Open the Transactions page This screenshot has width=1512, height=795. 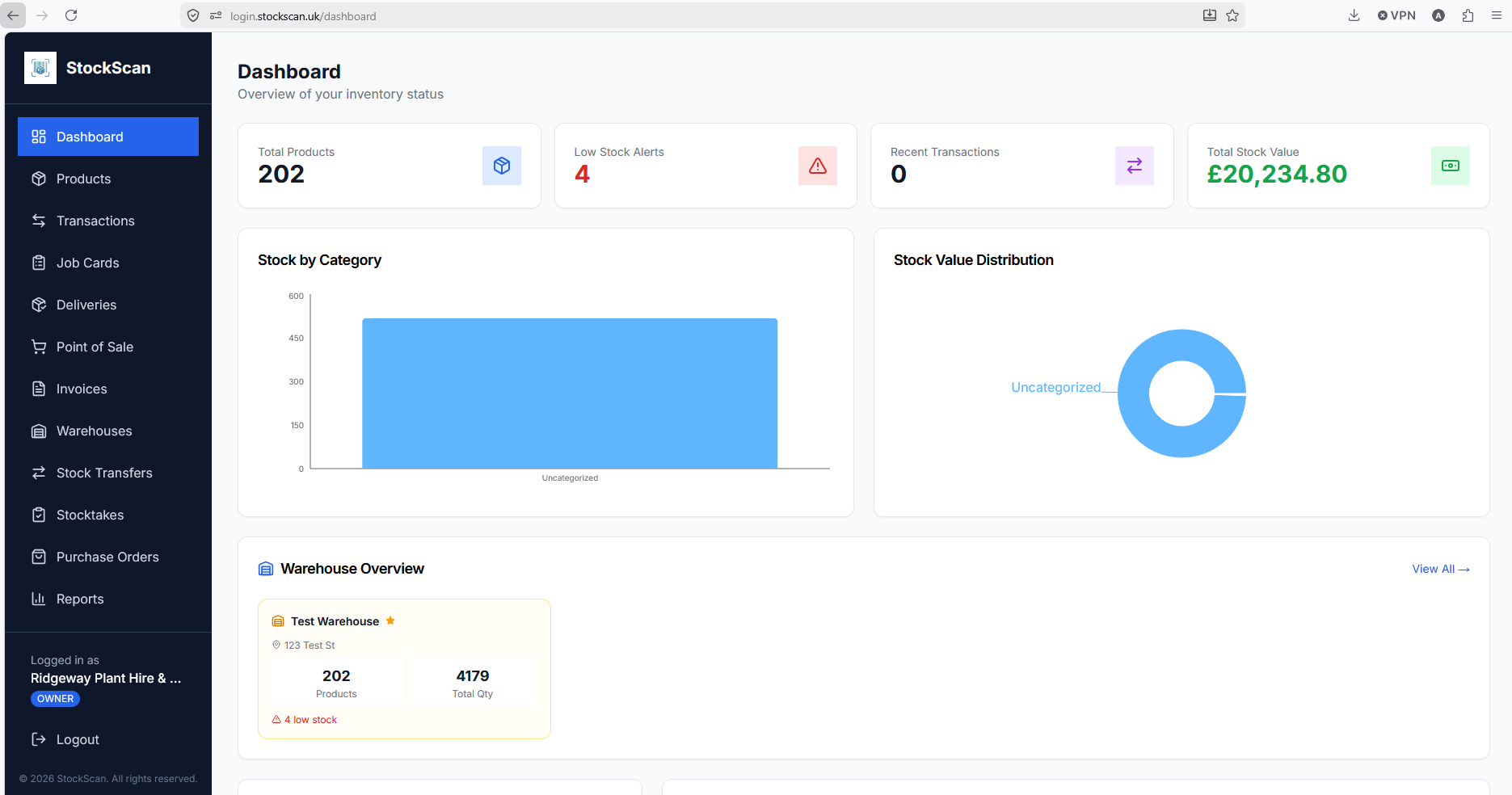point(108,221)
